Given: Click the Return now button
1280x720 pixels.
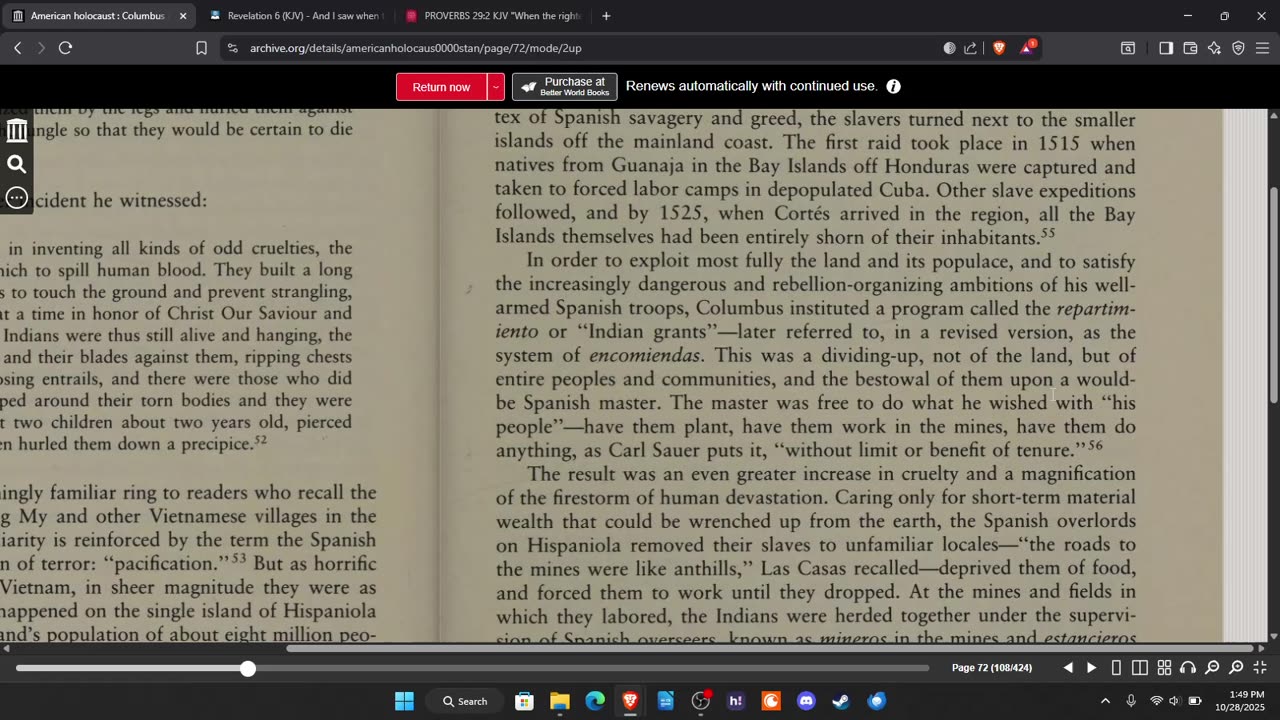Looking at the screenshot, I should [x=441, y=87].
